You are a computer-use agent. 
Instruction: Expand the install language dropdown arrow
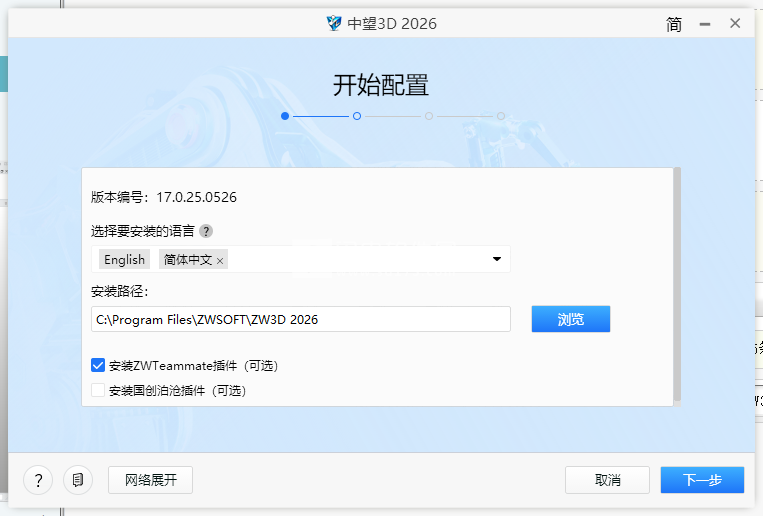497,259
